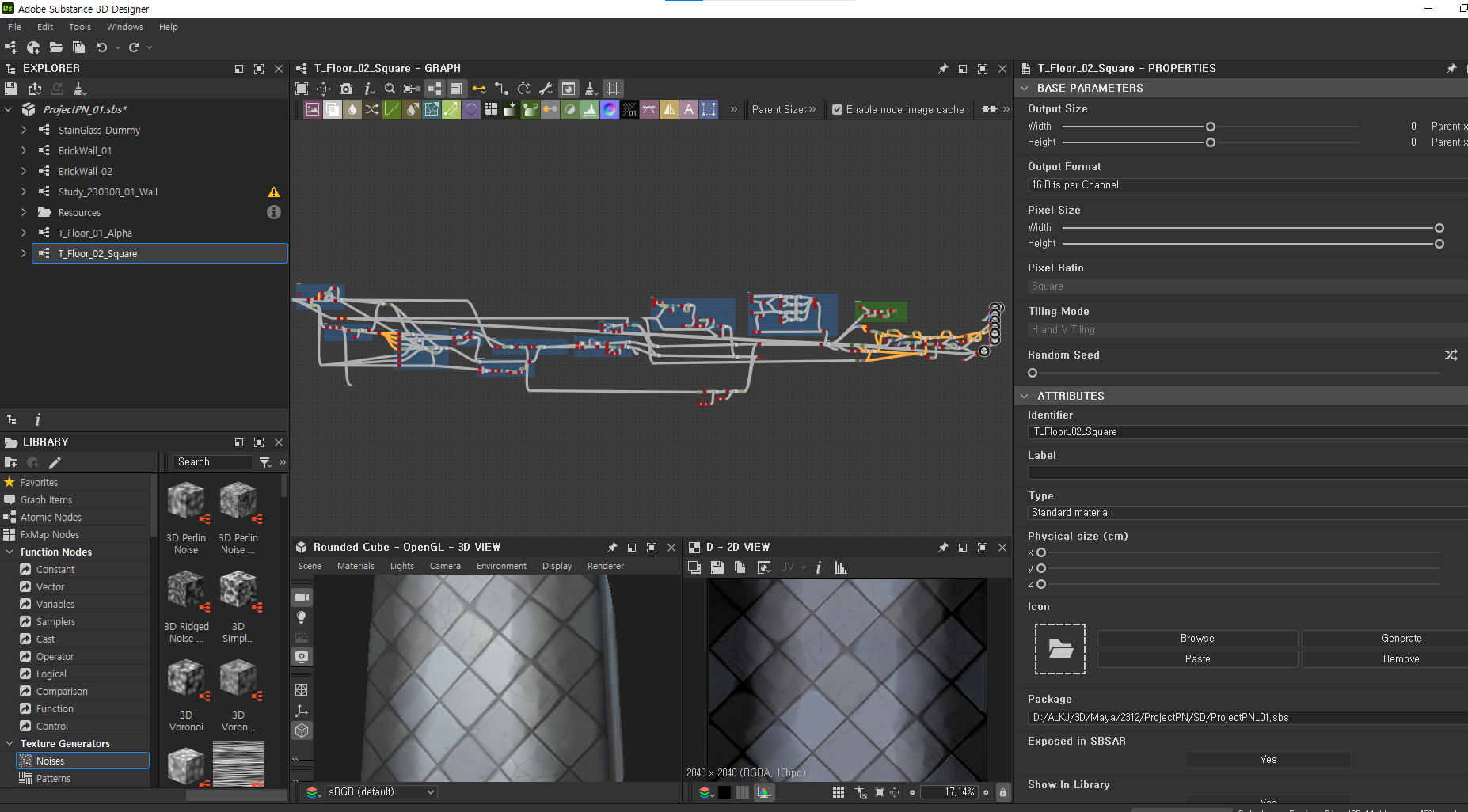Click the library edit pencil icon
This screenshot has width=1468, height=812.
coord(55,462)
